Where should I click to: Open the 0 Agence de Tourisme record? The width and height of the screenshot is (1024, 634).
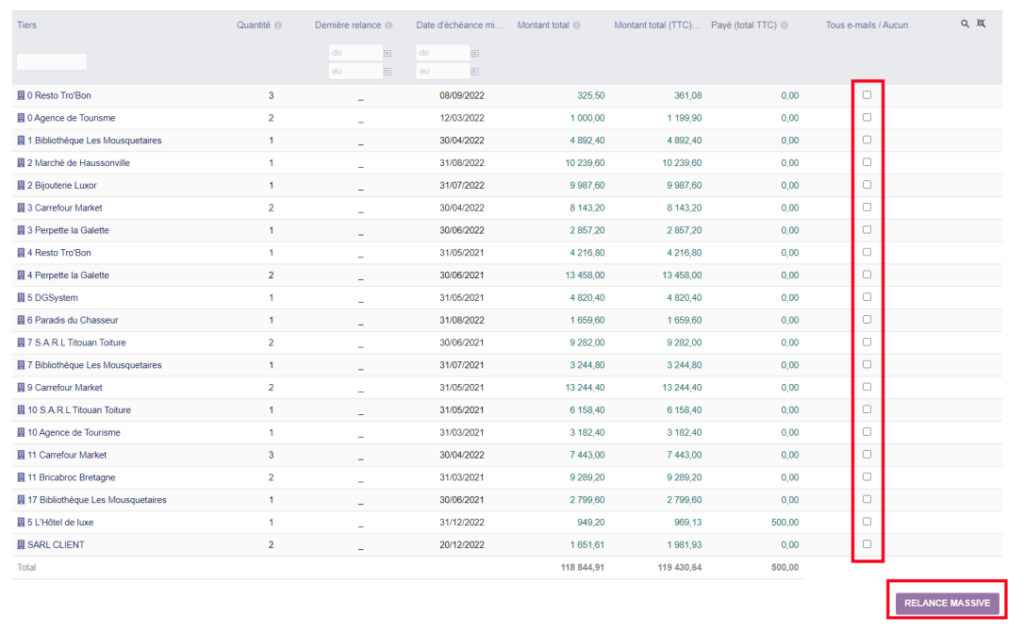73,117
